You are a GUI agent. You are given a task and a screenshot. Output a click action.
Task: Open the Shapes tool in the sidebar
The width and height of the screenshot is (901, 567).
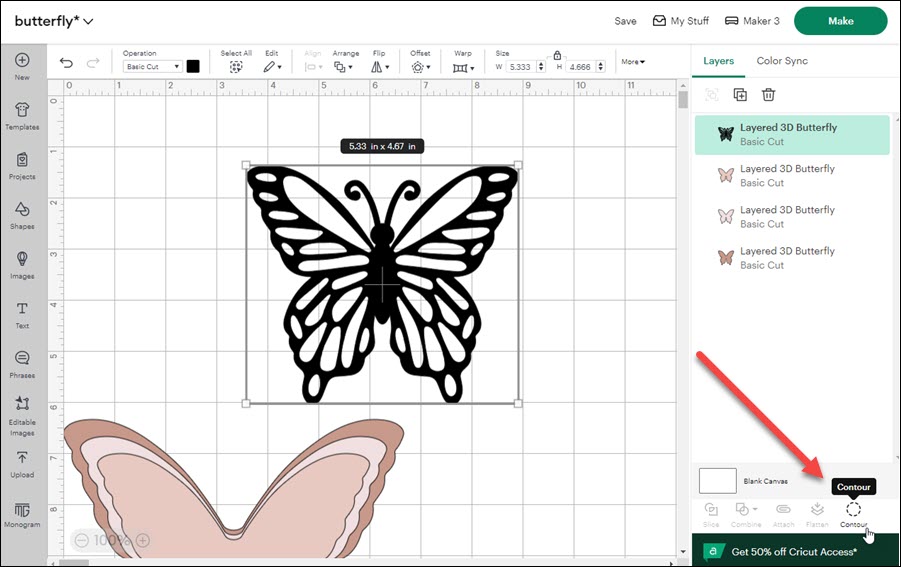[x=22, y=215]
